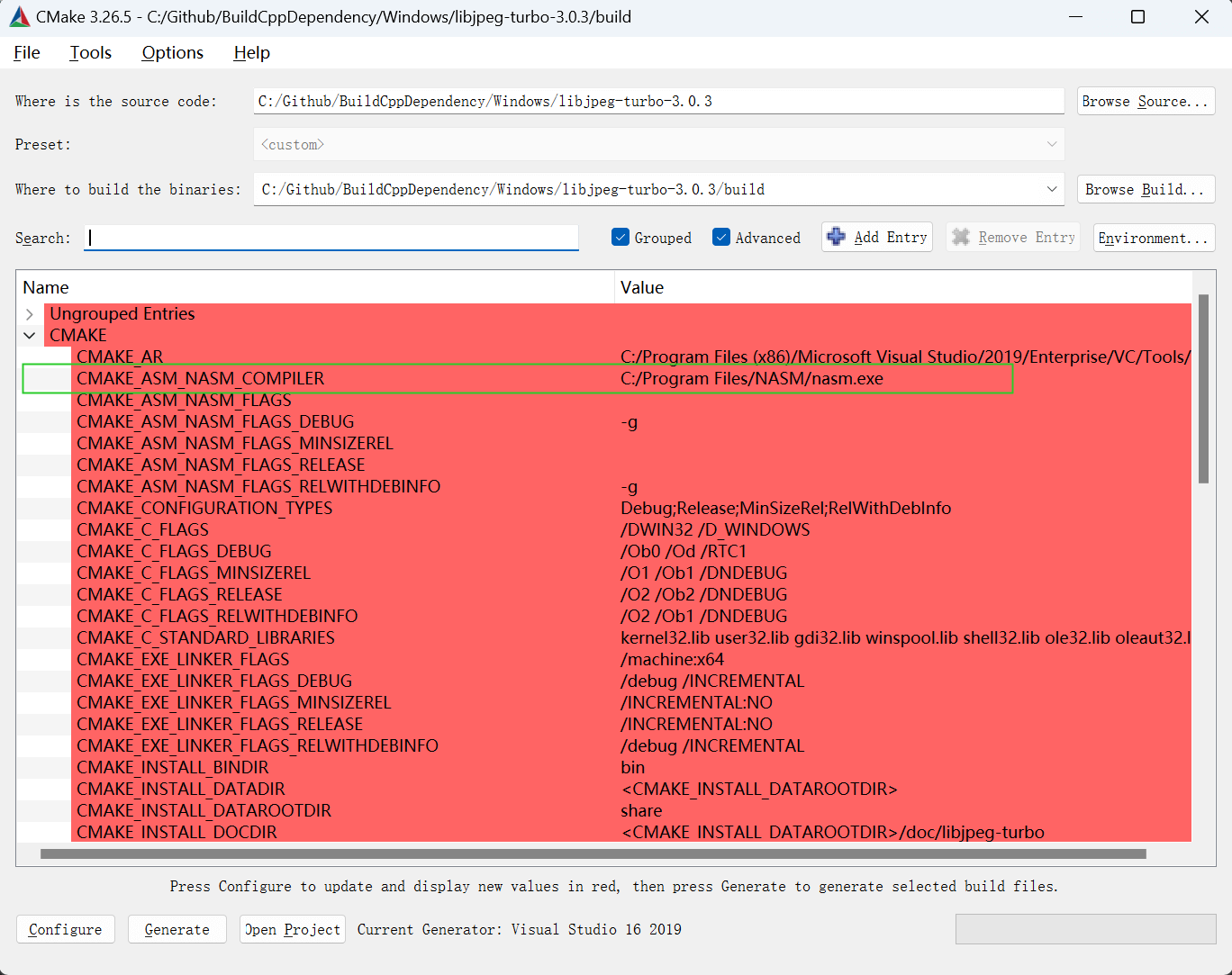1232x975 pixels.
Task: Select the CMAKE_ASM_NASM_COMPILER entry
Action: point(200,378)
